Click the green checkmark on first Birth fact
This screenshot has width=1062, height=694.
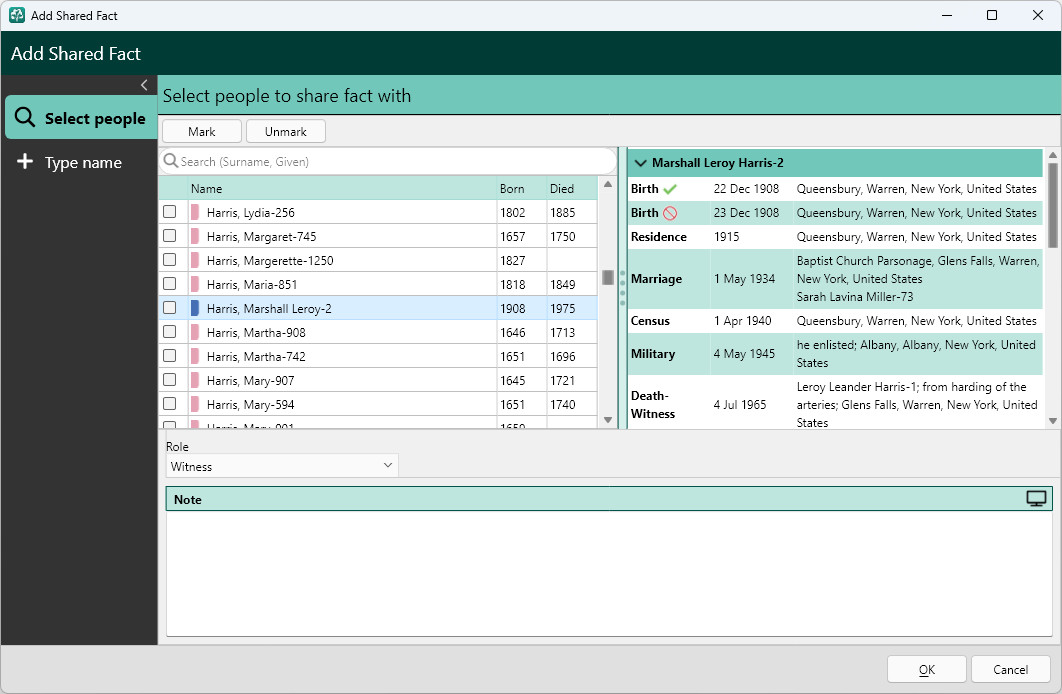tap(670, 189)
